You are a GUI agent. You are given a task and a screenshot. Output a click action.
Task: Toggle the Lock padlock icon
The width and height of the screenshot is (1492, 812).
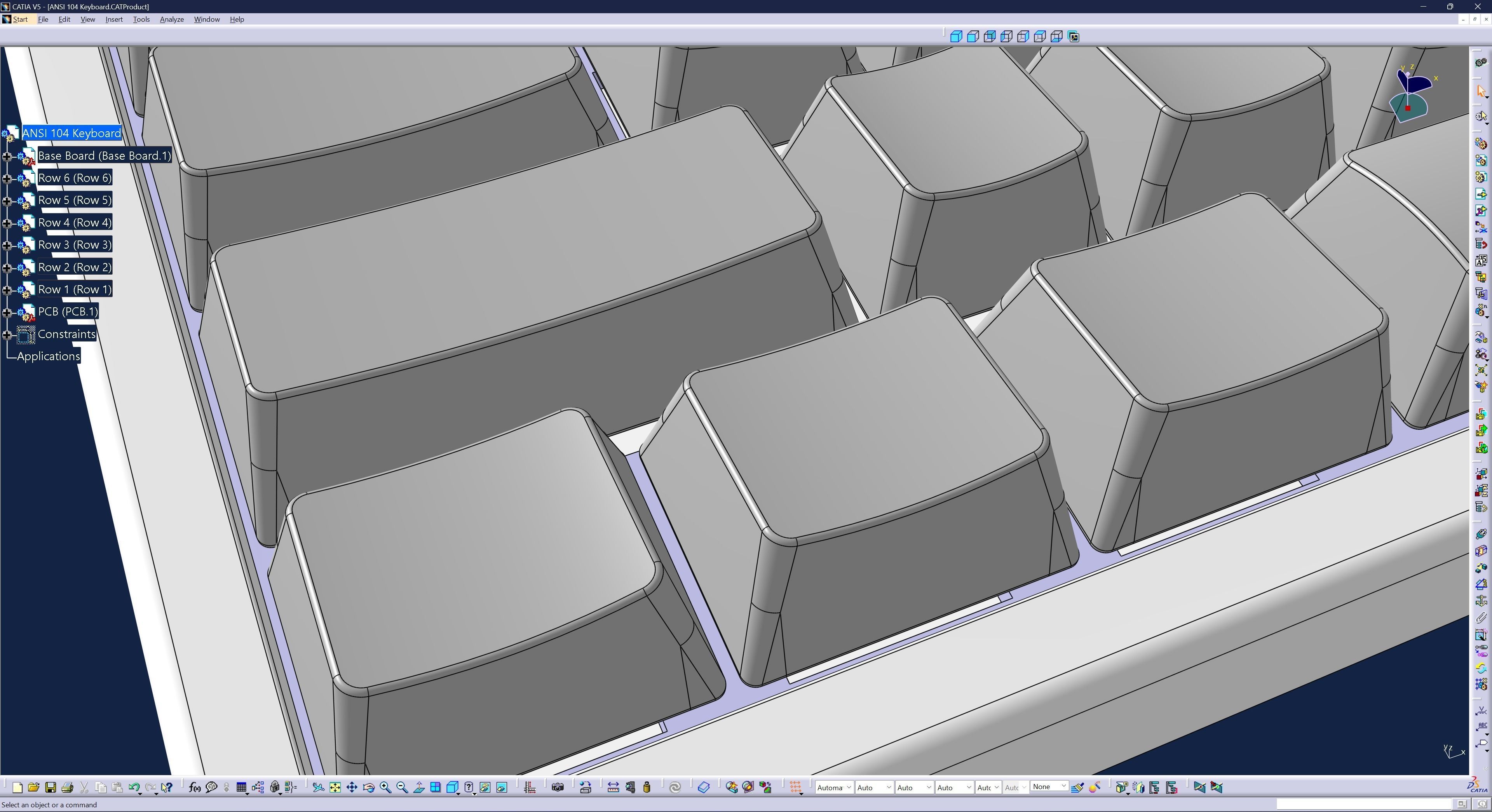click(x=275, y=788)
